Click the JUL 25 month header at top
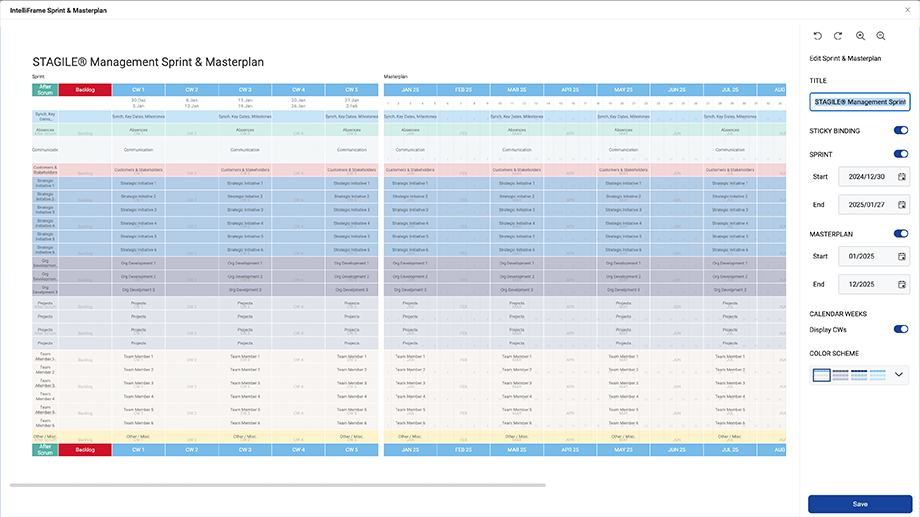This screenshot has height=517, width=920. pos(730,90)
